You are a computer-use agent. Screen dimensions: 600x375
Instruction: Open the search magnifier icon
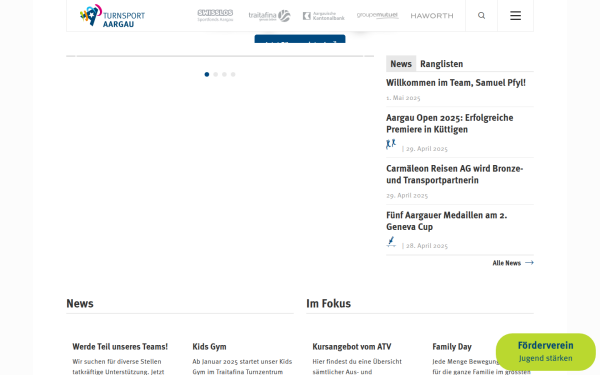pyautogui.click(x=481, y=16)
